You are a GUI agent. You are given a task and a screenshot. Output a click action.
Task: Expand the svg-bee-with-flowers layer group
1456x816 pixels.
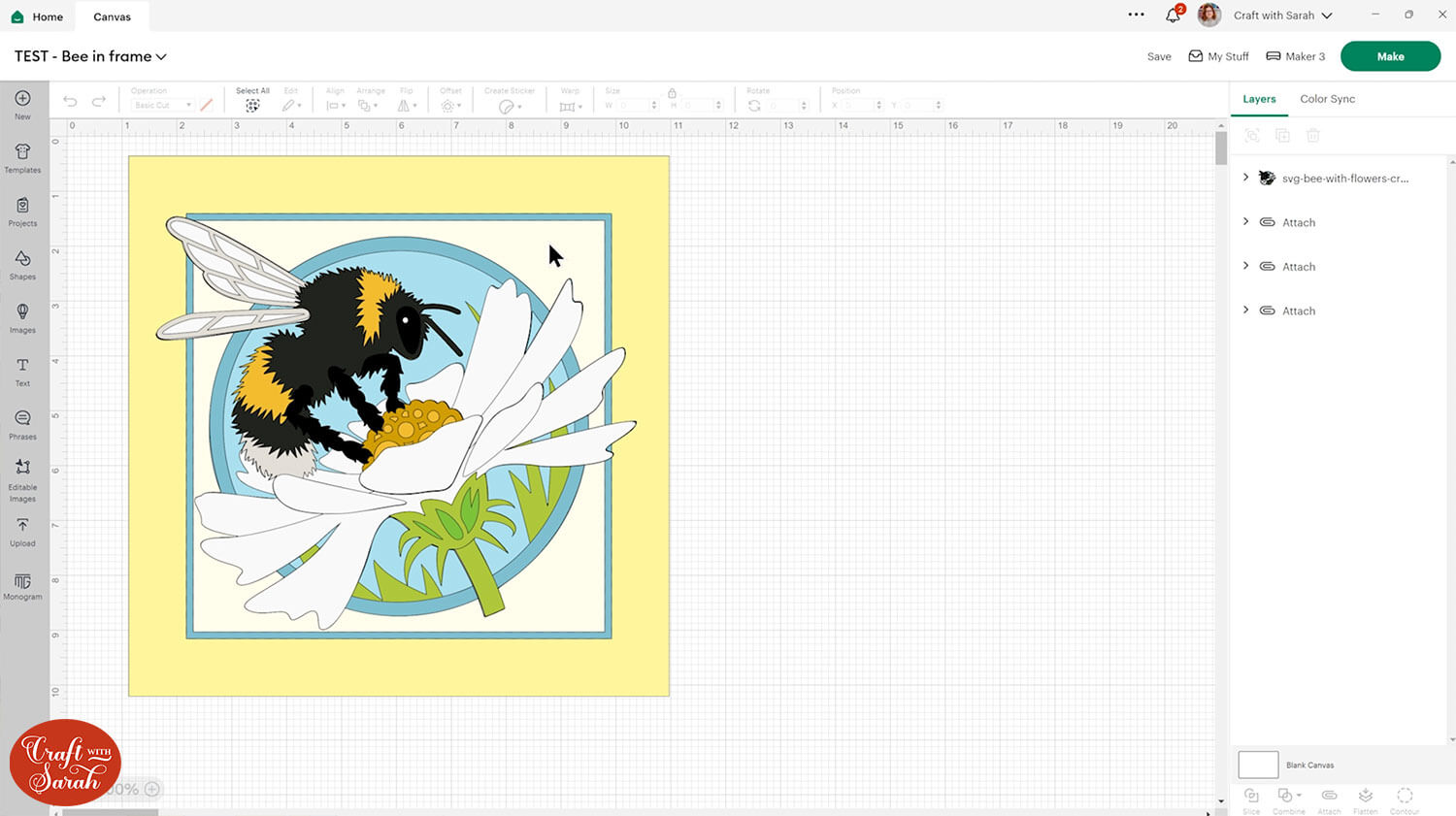(1246, 178)
